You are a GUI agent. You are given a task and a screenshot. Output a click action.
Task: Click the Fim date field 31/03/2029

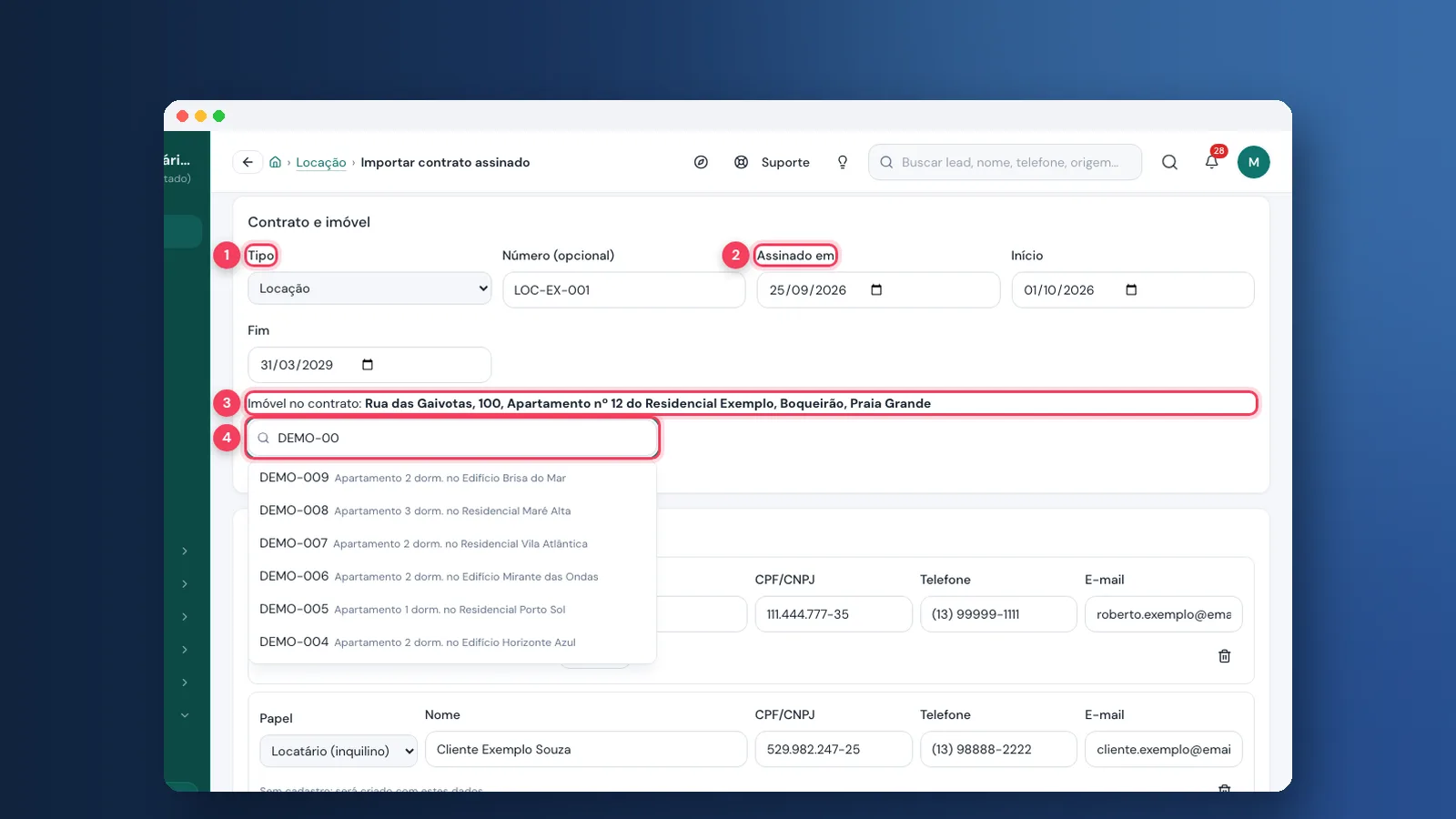pyautogui.click(x=369, y=365)
